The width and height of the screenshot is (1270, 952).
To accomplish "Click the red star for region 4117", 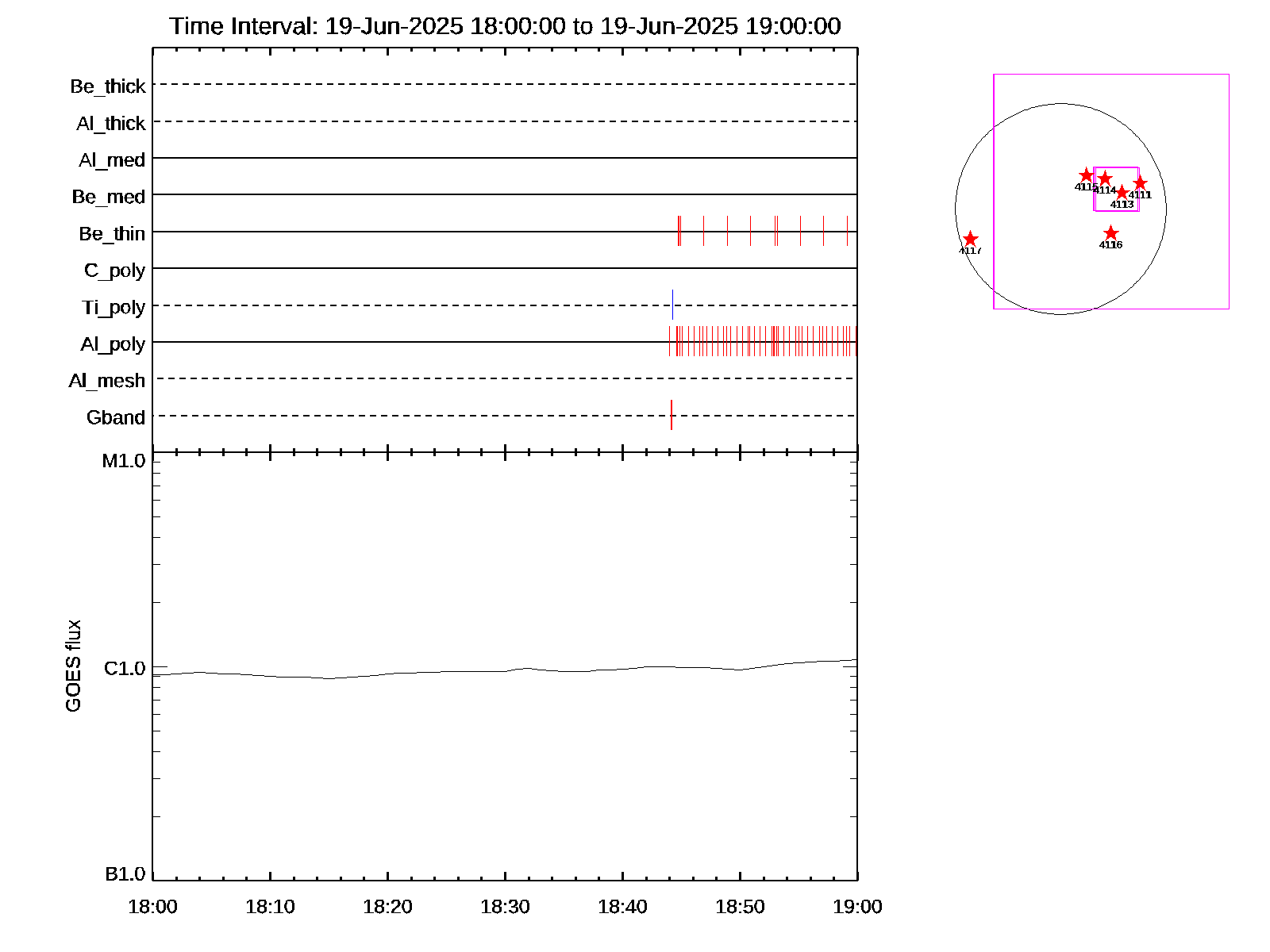I will tap(970, 240).
